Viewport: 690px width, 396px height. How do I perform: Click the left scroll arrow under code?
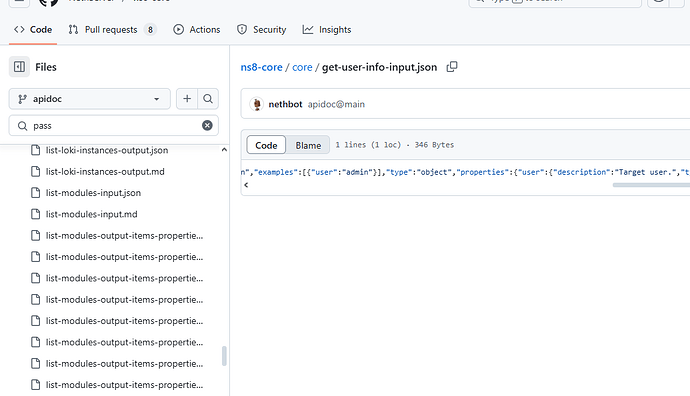[x=246, y=185]
